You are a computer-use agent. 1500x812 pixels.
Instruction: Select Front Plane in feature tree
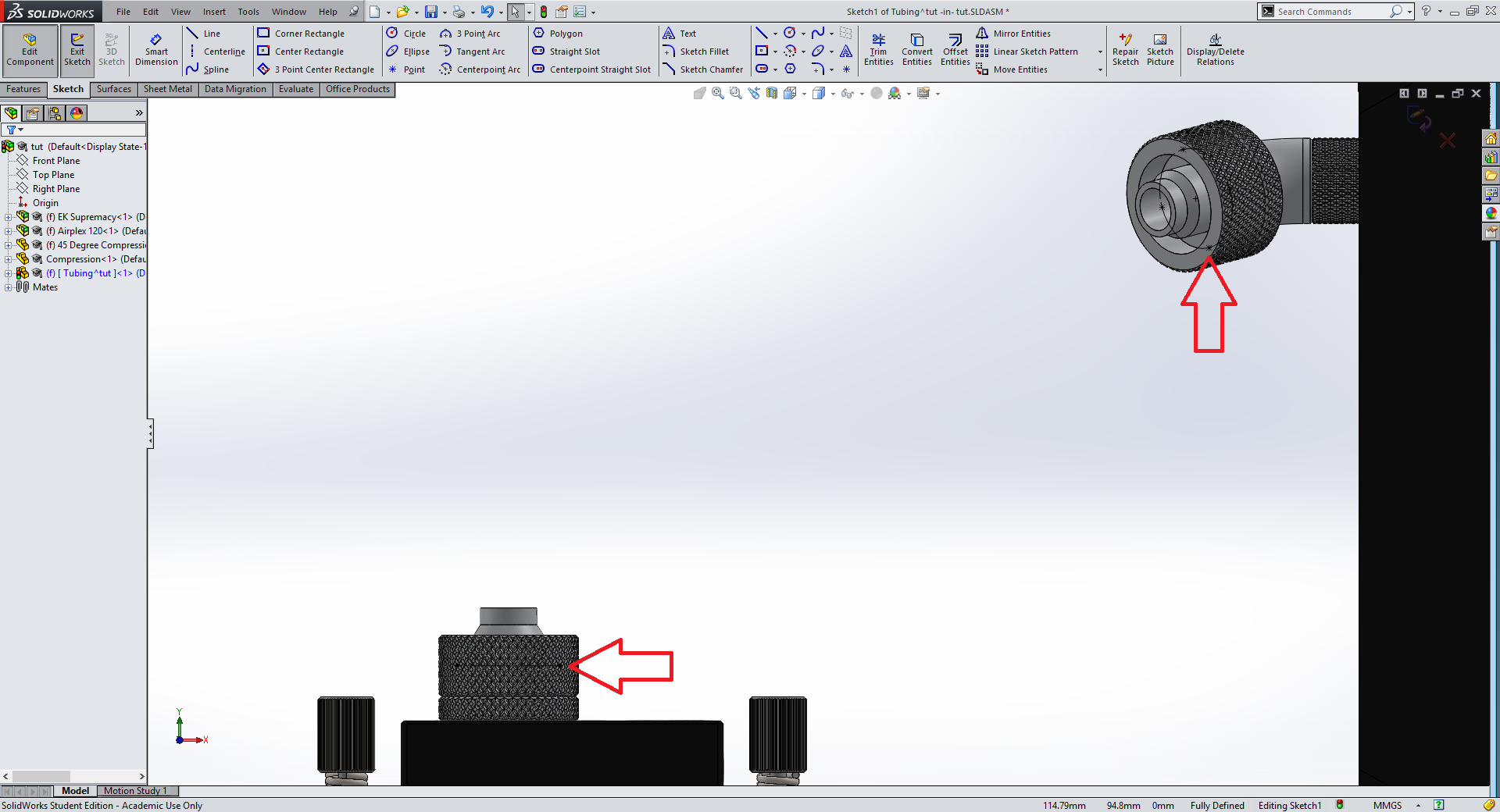tap(55, 161)
